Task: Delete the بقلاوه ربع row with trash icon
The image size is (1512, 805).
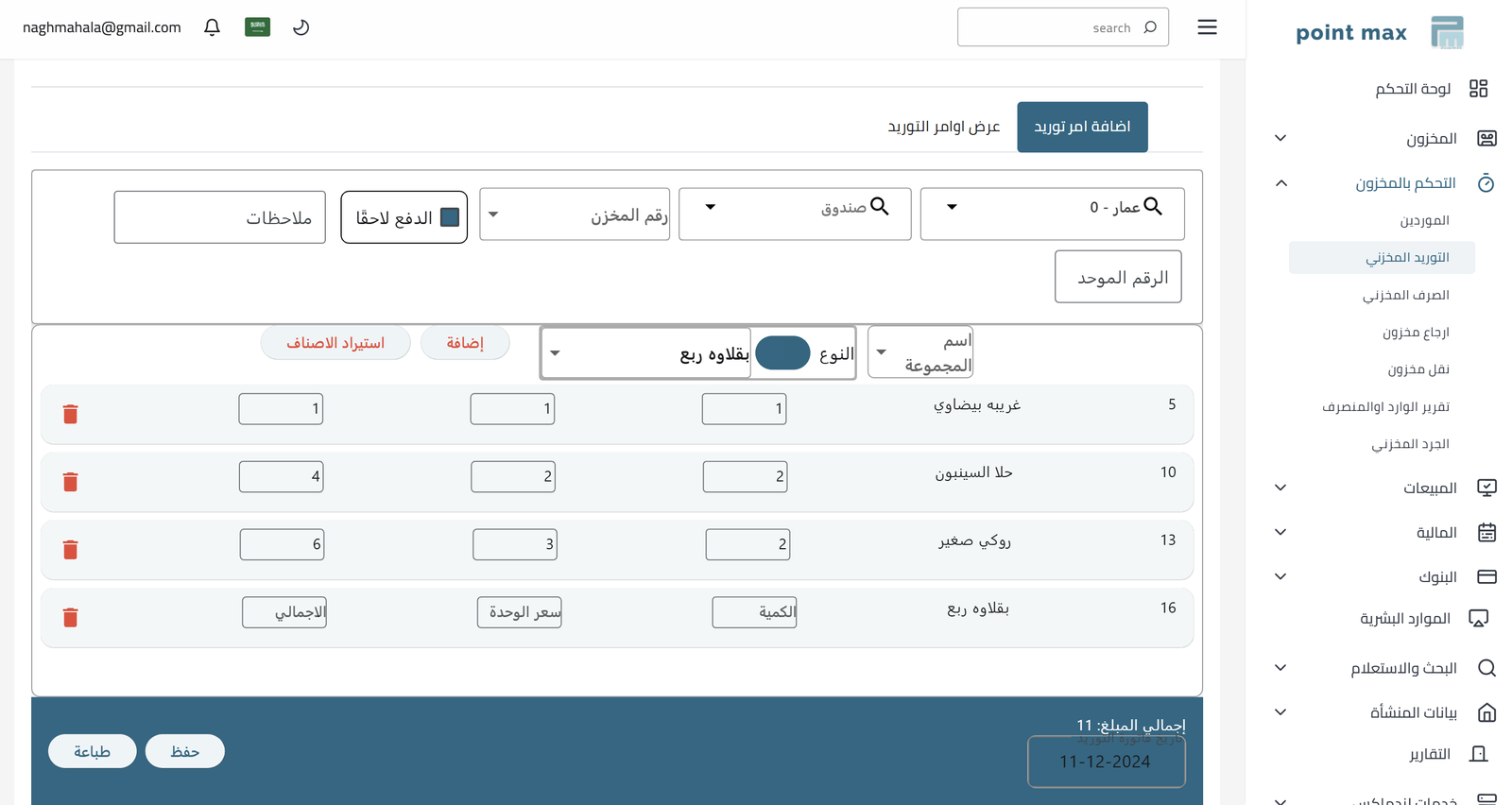Action: pos(70,618)
